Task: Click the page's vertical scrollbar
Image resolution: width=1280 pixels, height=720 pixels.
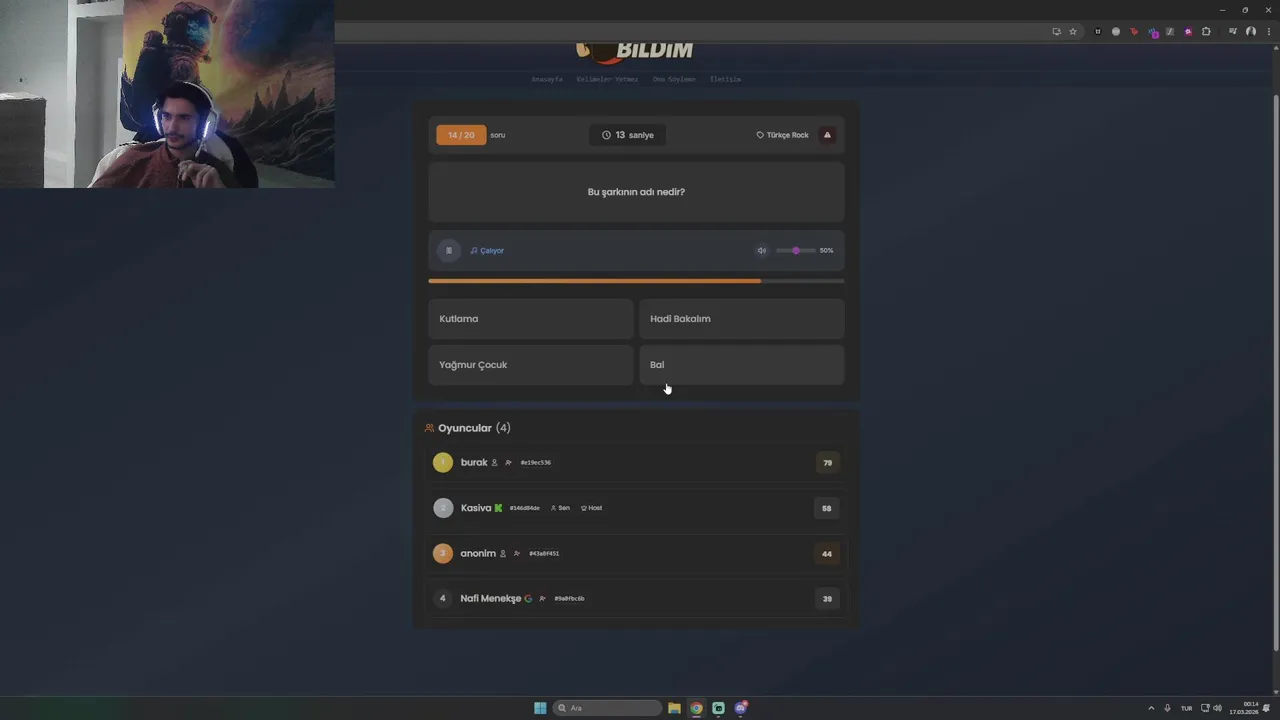Action: pyautogui.click(x=1275, y=372)
